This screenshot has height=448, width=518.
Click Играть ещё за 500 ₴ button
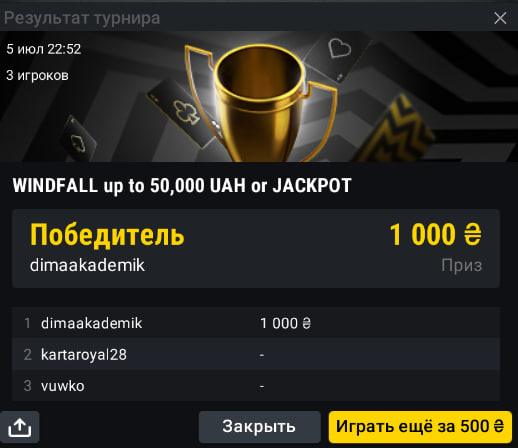(x=420, y=427)
